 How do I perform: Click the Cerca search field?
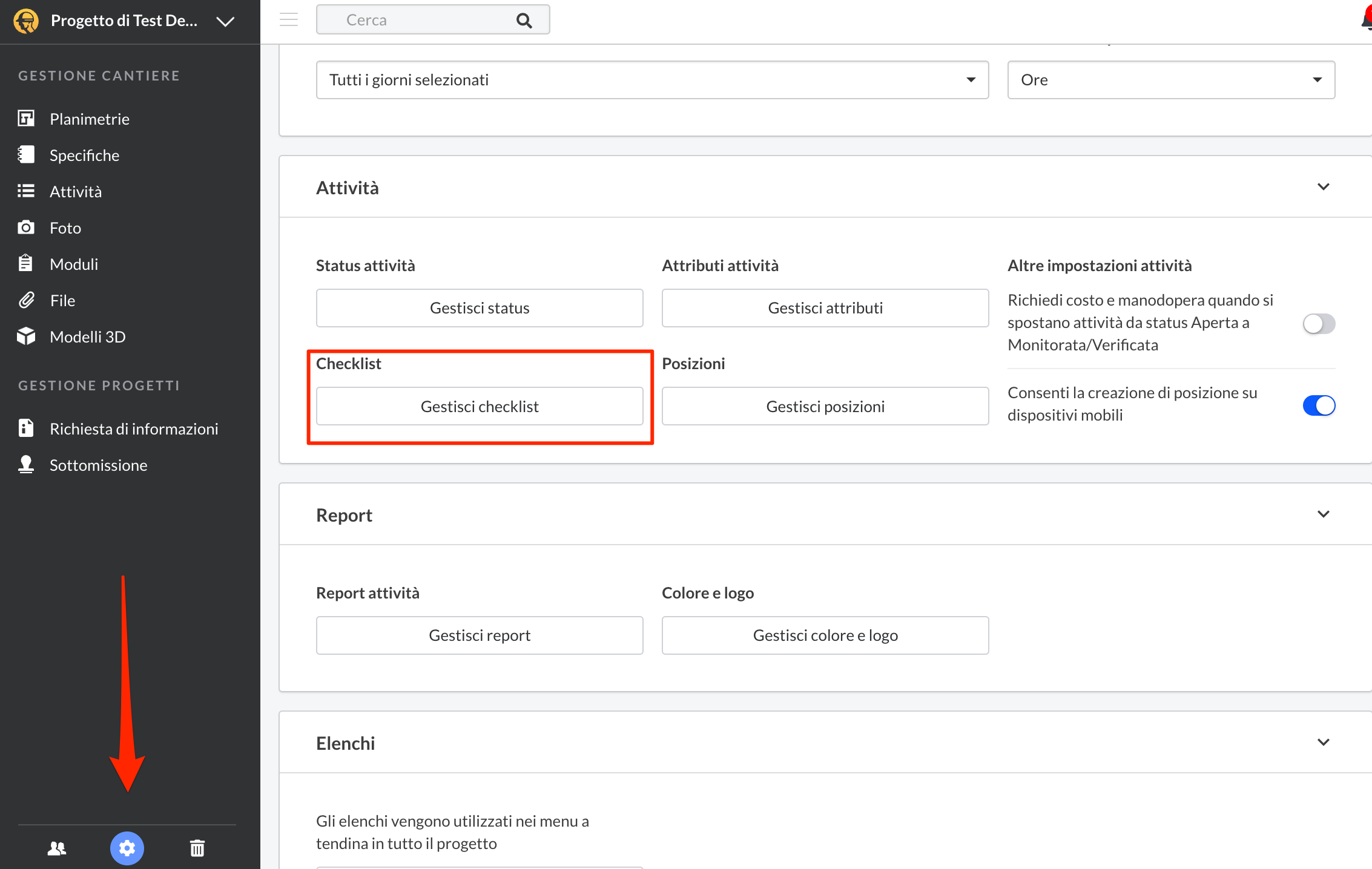click(x=433, y=20)
